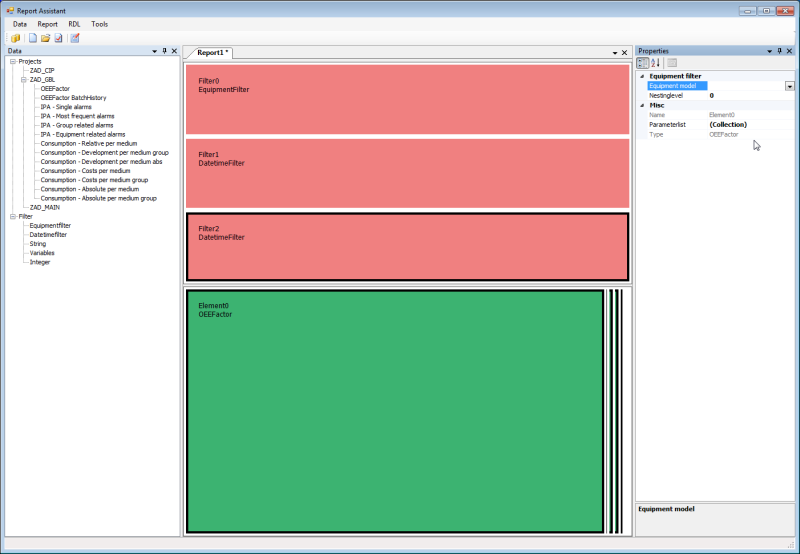Select IPA - Group related alarms
This screenshot has width=800, height=554.
pyautogui.click(x=77, y=125)
